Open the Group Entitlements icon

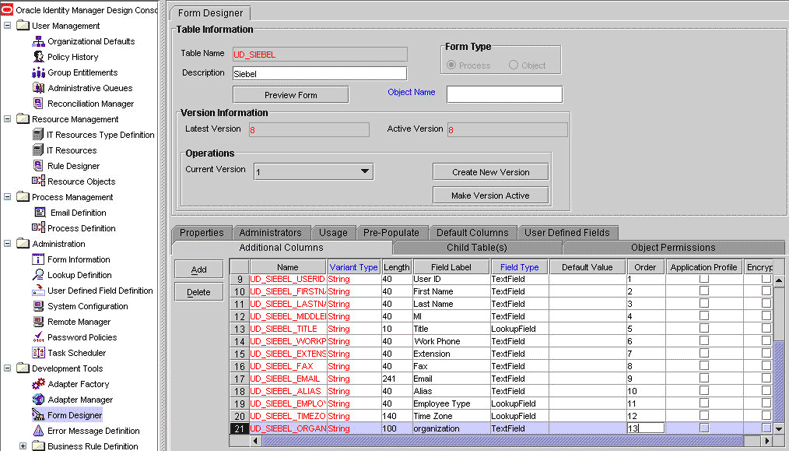point(39,72)
